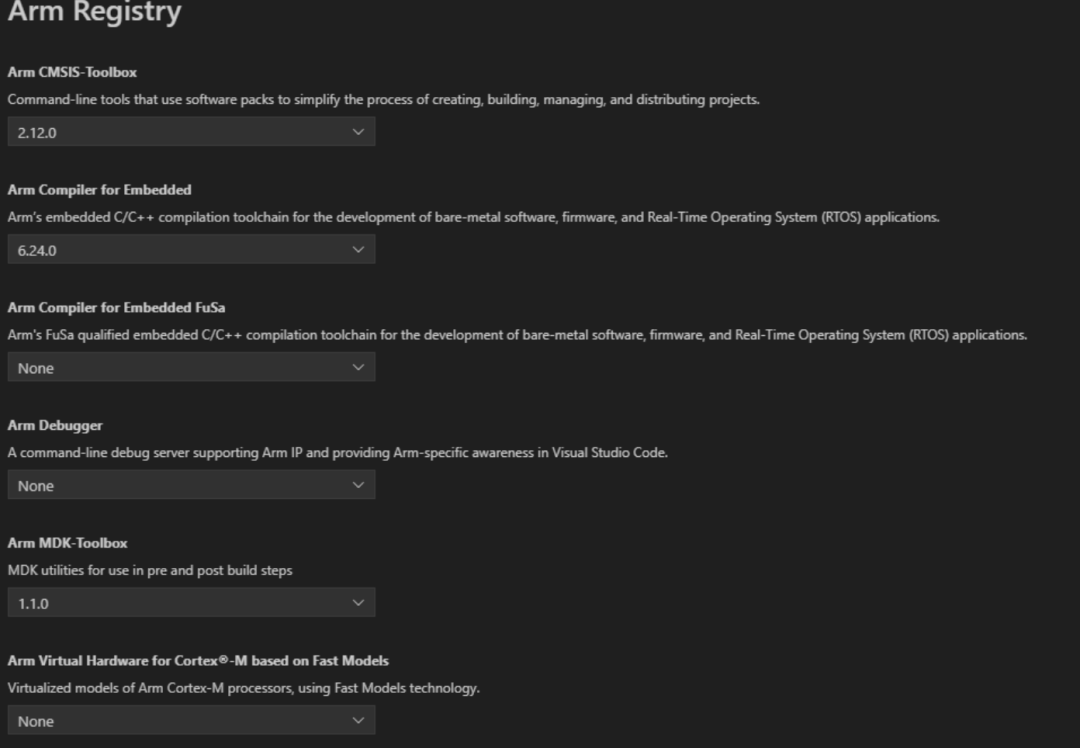Click chevron arrow on the 1.1.0 selector
This screenshot has height=748, width=1080.
358,603
